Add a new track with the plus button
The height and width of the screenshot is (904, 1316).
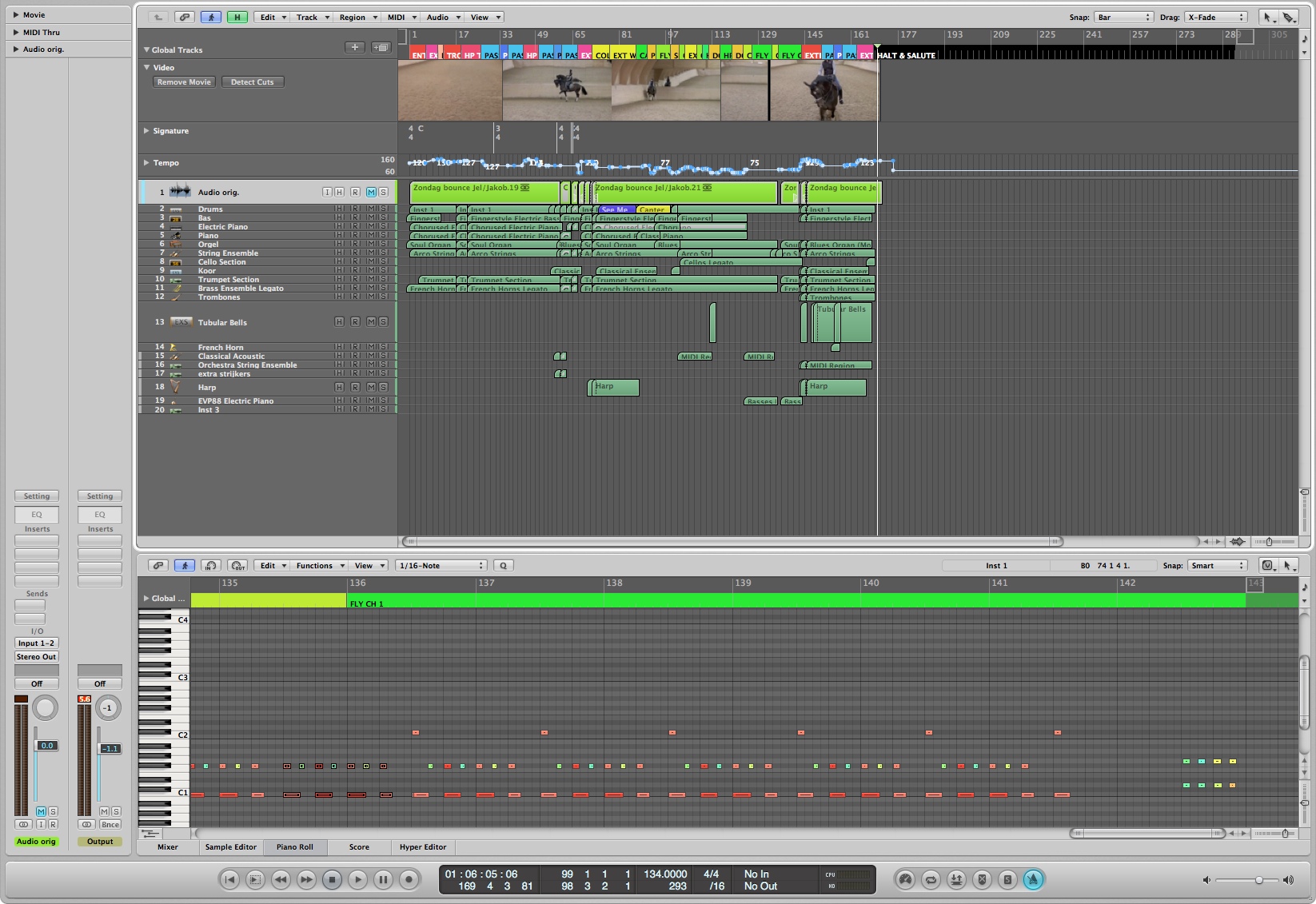(x=355, y=48)
